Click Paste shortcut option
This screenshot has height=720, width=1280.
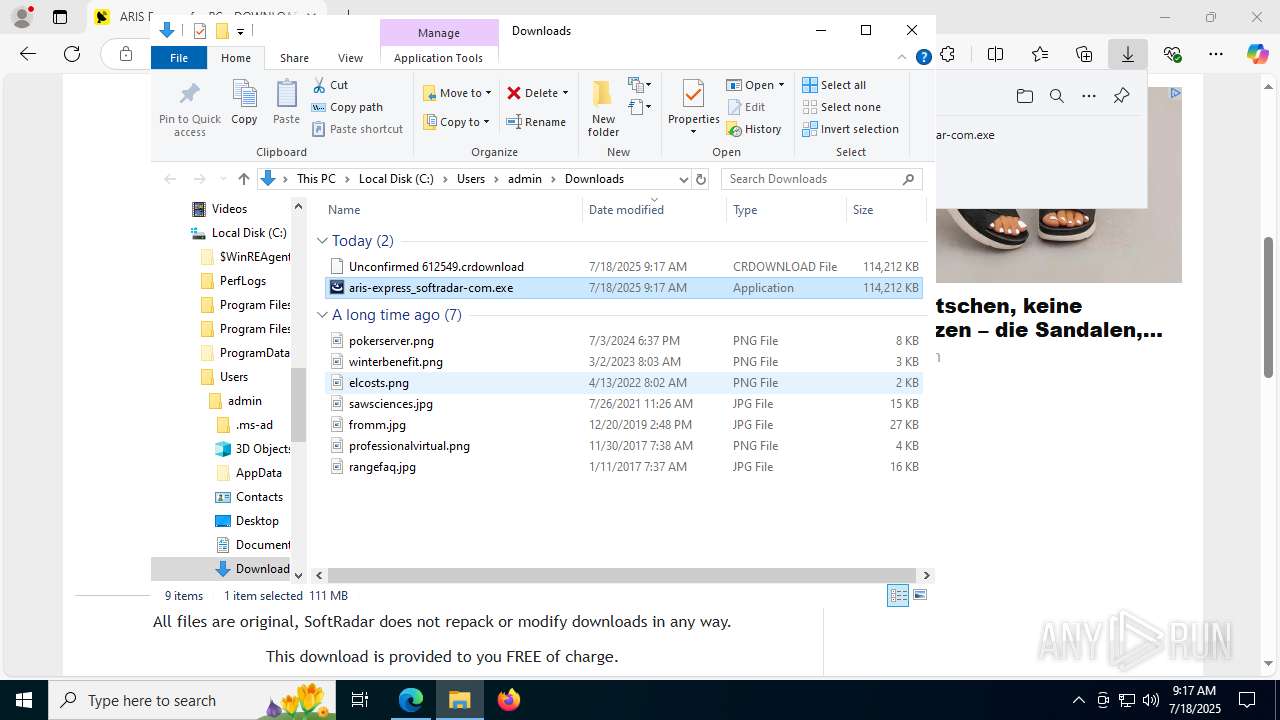click(x=357, y=129)
